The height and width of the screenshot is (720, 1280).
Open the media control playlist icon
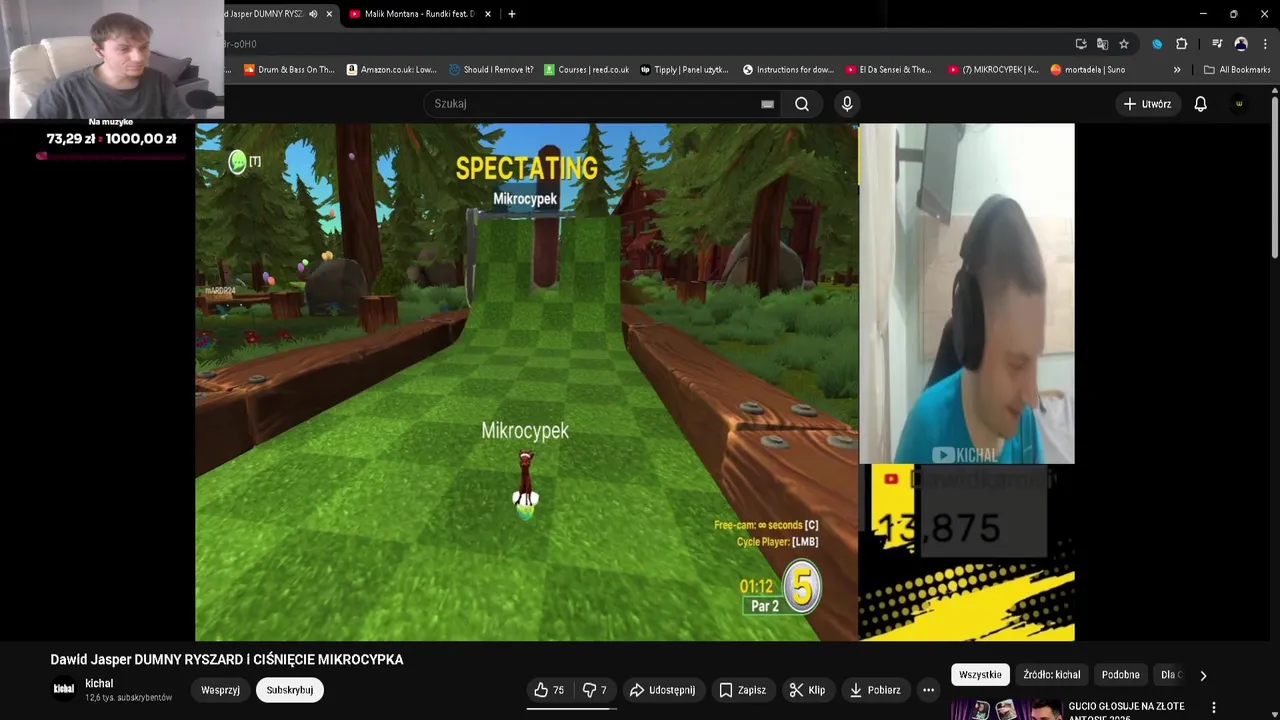click(1217, 44)
